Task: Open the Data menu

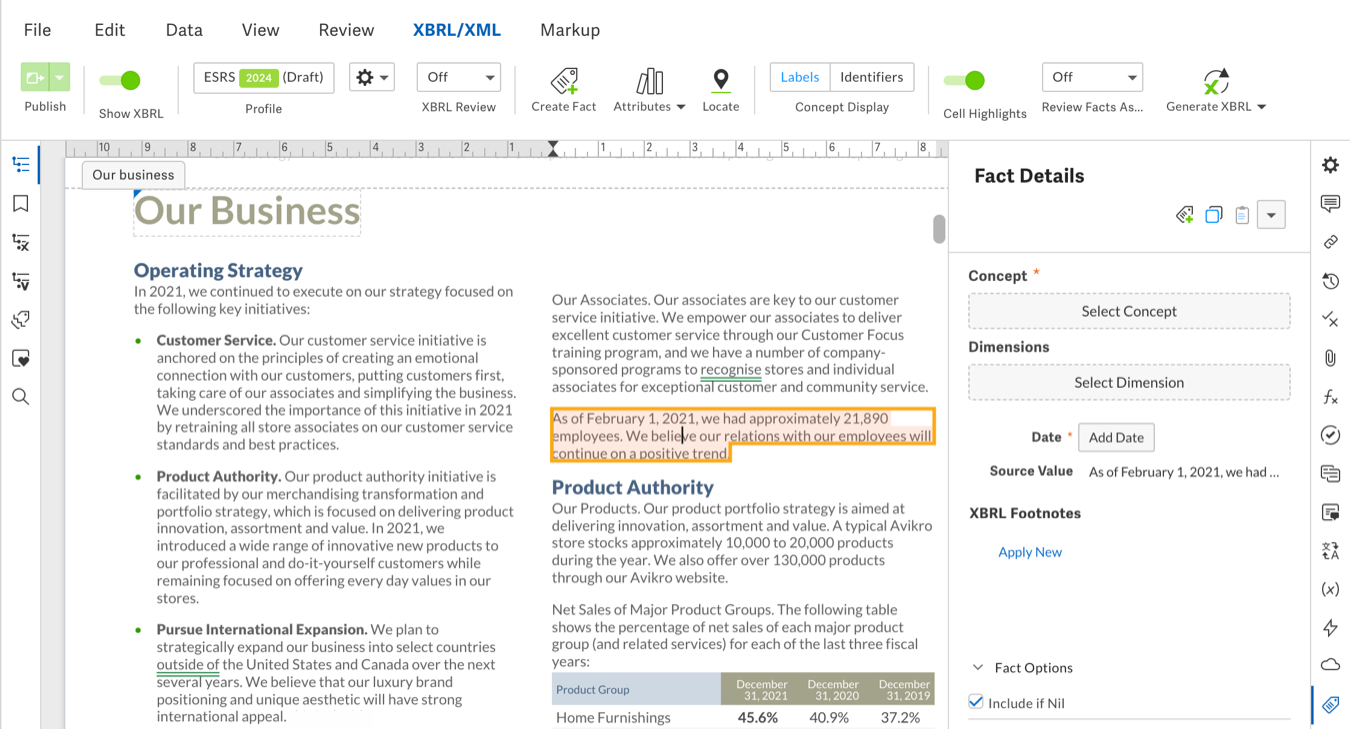Action: point(184,30)
